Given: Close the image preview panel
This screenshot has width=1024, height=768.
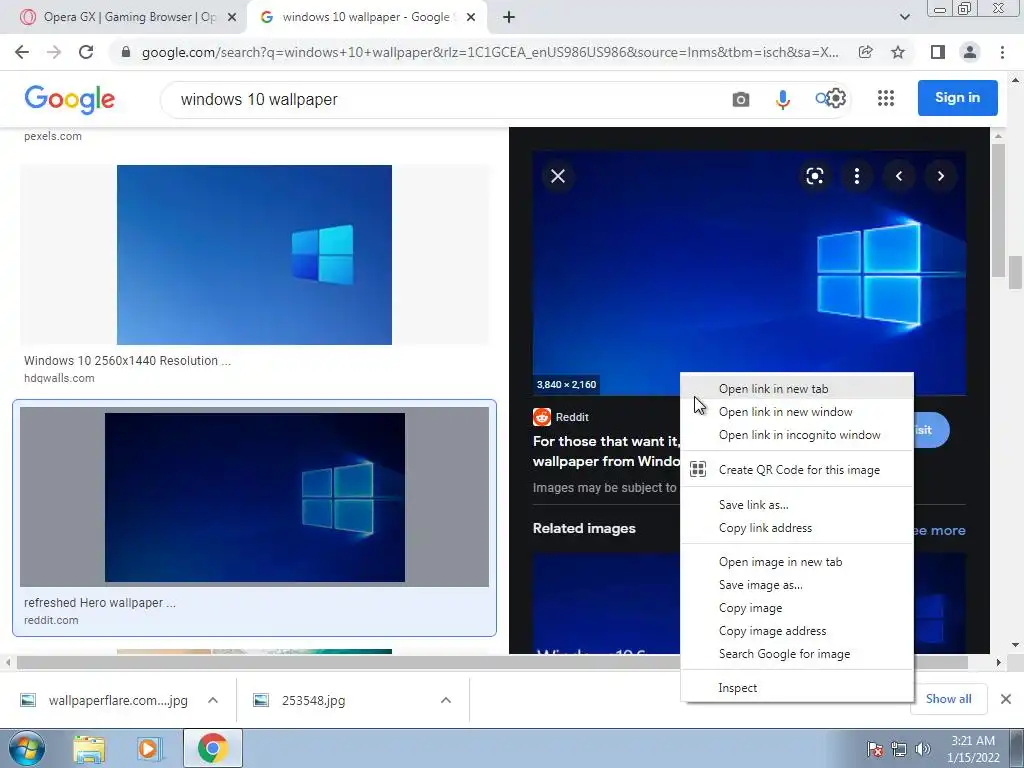Looking at the screenshot, I should point(558,176).
